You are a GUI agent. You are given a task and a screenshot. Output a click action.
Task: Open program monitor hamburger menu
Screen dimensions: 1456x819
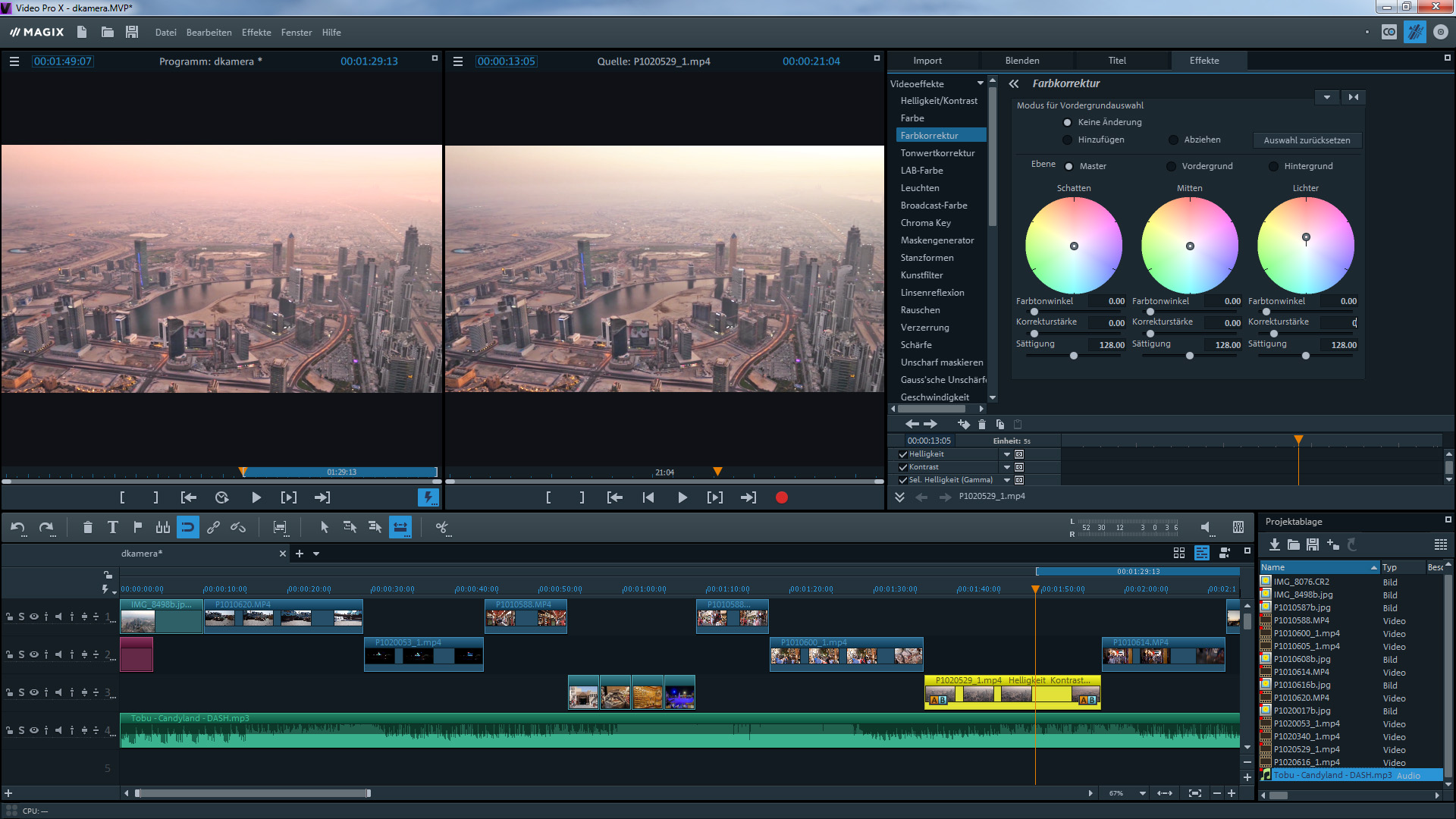[14, 61]
